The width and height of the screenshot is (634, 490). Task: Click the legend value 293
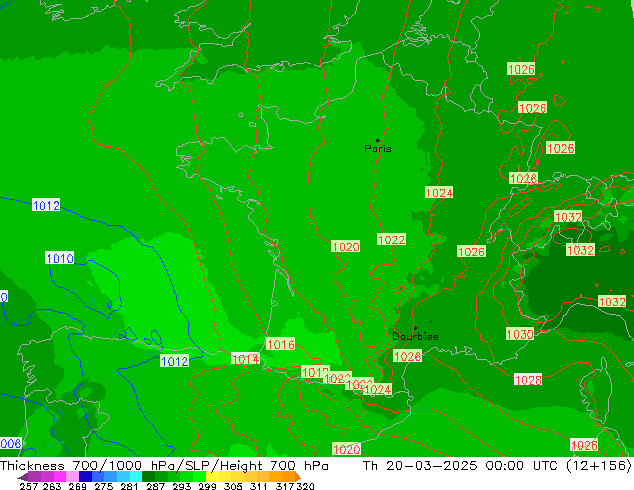182,486
